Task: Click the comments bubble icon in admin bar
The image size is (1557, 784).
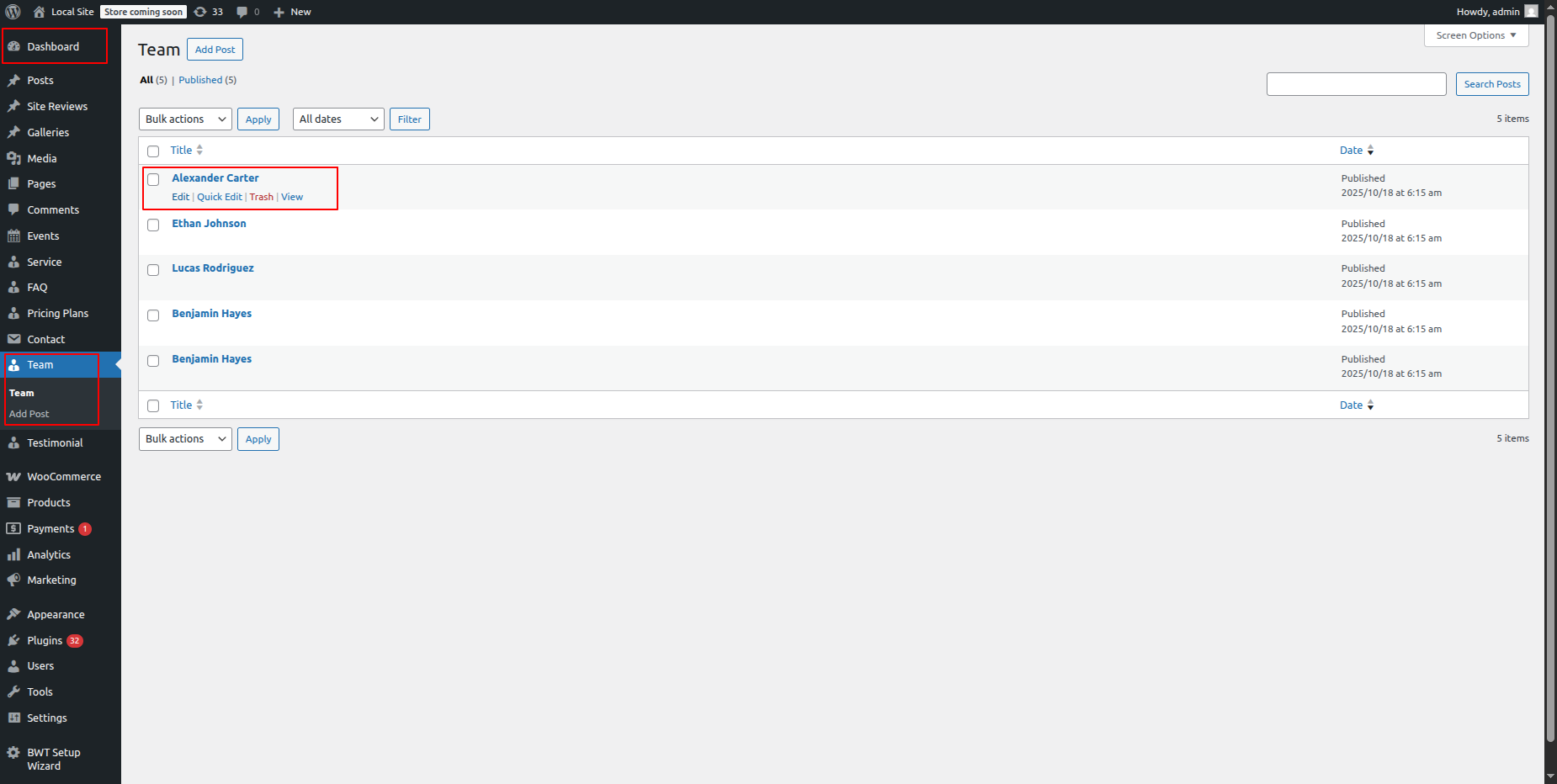Action: (x=242, y=12)
